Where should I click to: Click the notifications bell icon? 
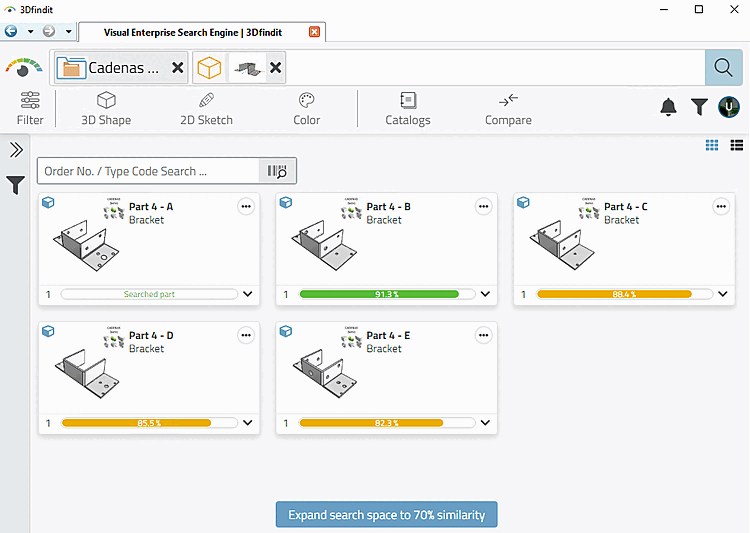tap(668, 107)
